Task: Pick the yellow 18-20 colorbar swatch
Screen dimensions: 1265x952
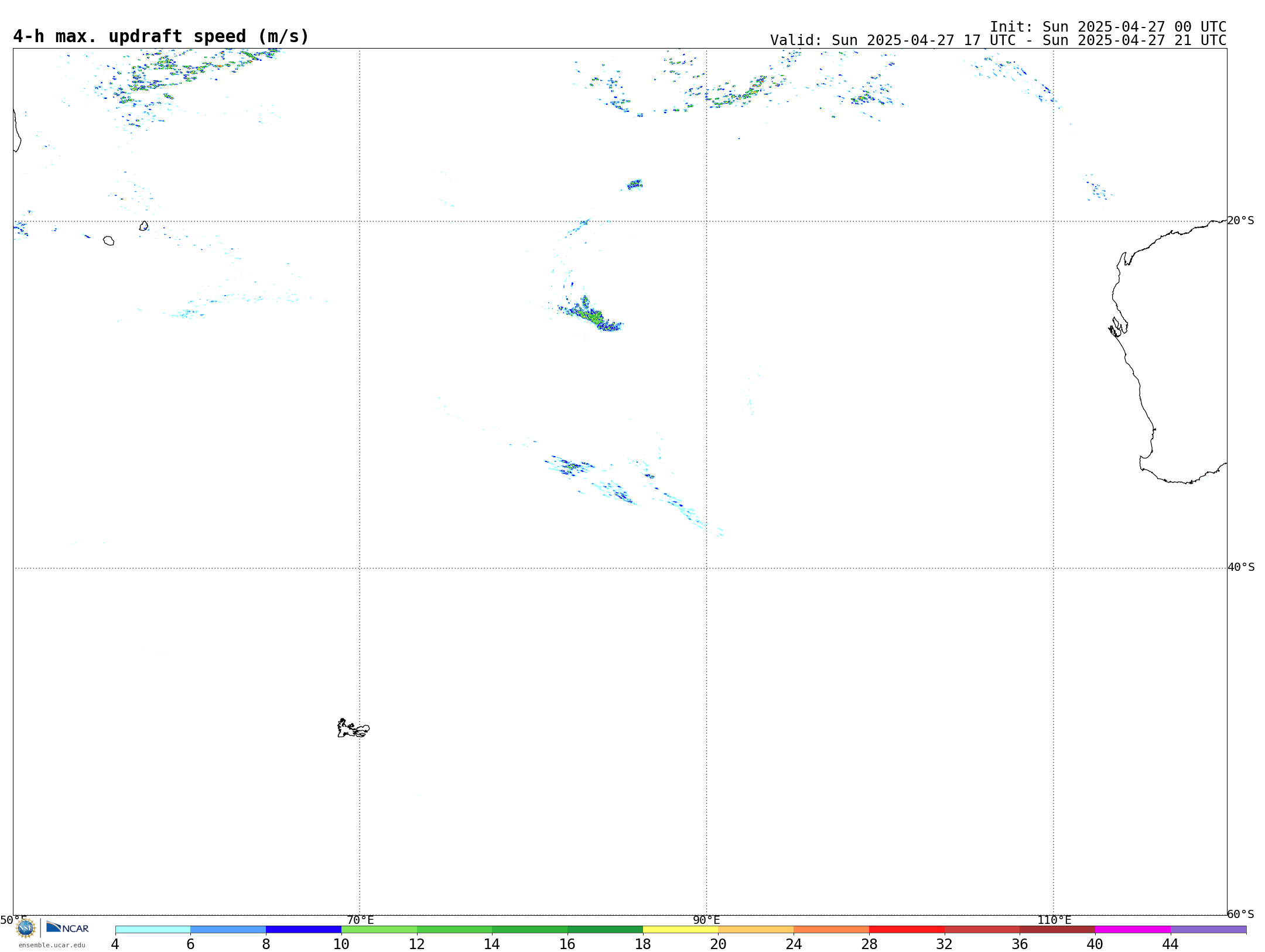Action: tap(681, 930)
